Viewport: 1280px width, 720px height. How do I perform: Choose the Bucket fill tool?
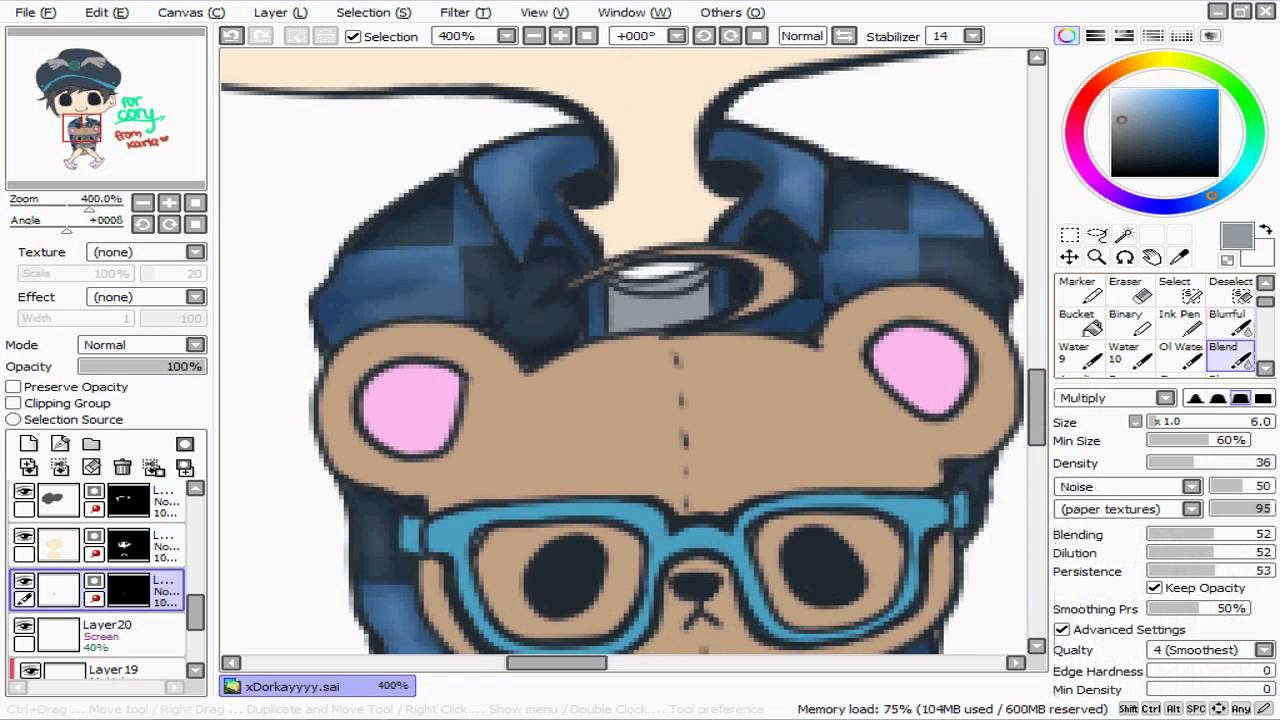pos(1080,322)
